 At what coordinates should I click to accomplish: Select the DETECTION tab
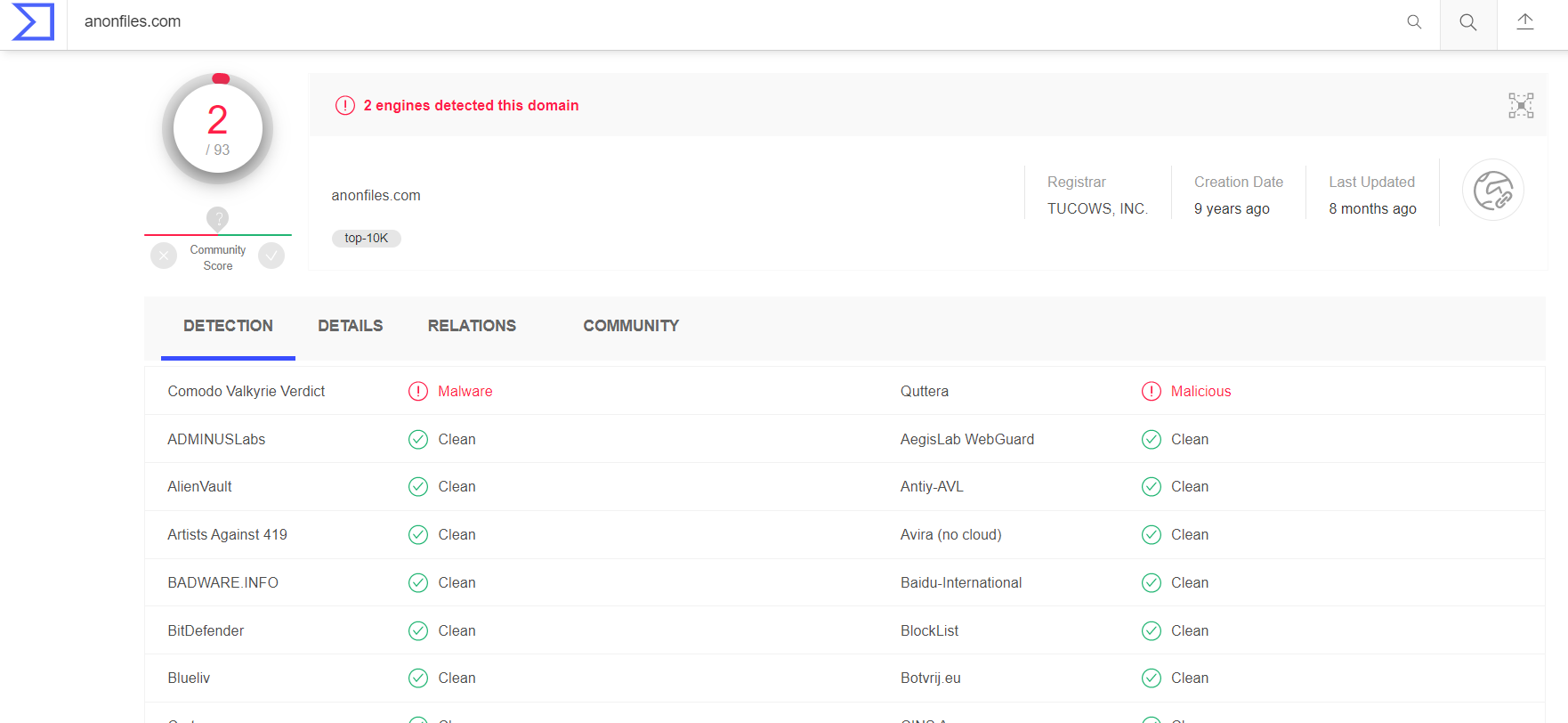click(x=228, y=326)
